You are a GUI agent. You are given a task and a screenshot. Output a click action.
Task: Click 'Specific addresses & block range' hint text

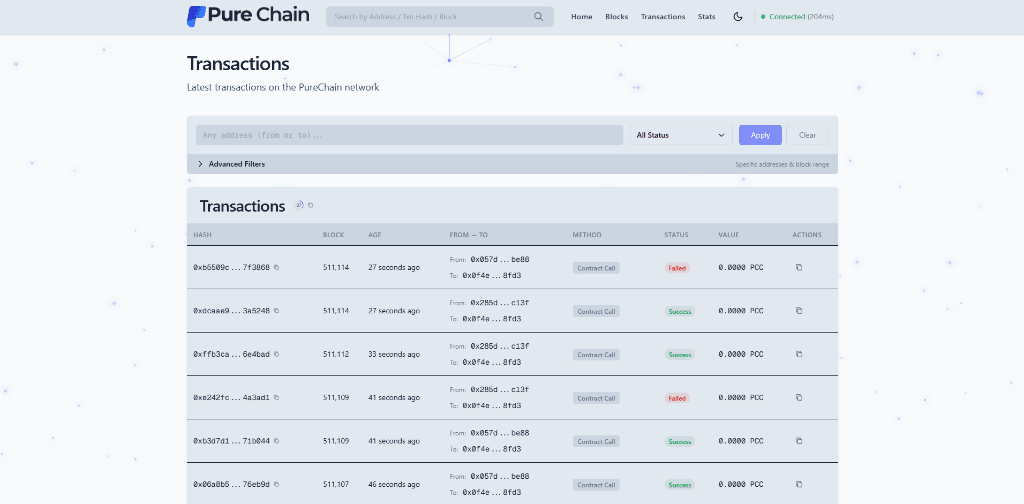coord(782,165)
